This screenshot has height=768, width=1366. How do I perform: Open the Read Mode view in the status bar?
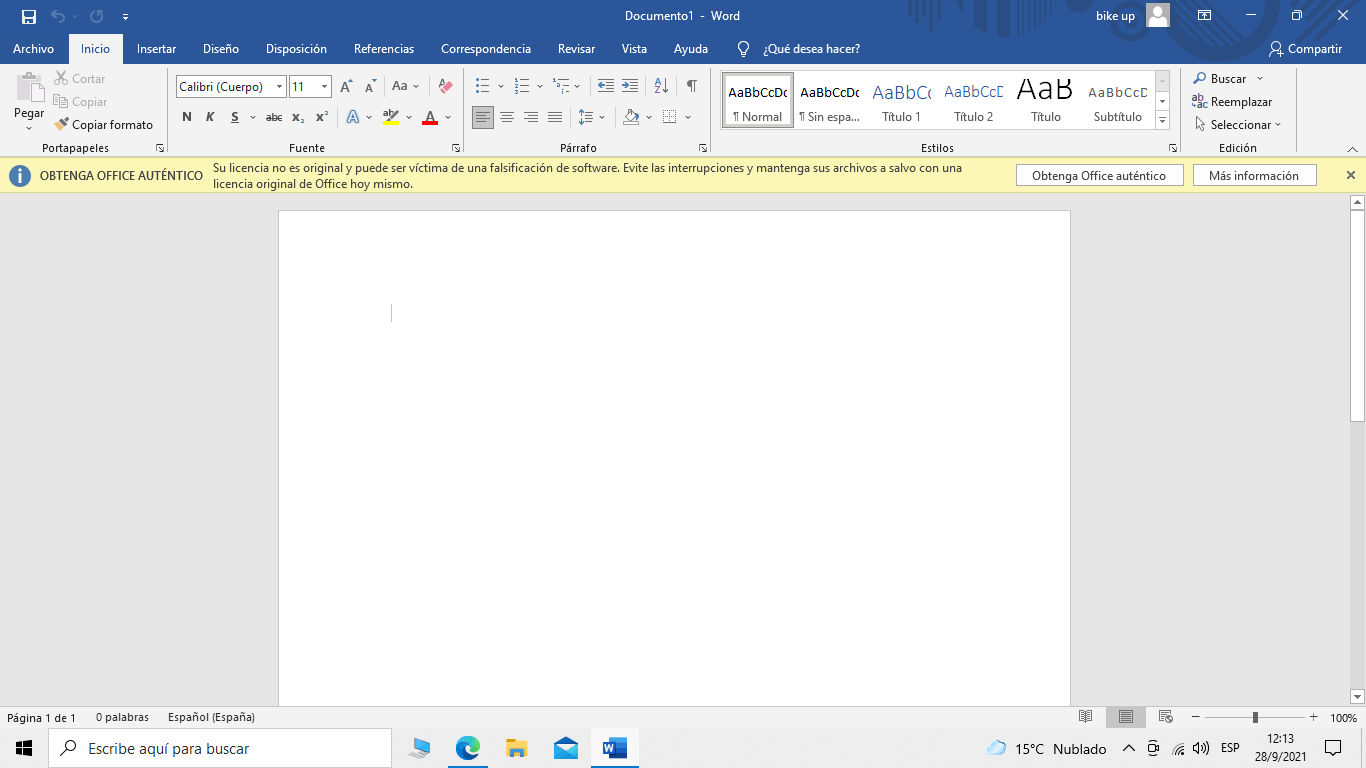[1086, 717]
